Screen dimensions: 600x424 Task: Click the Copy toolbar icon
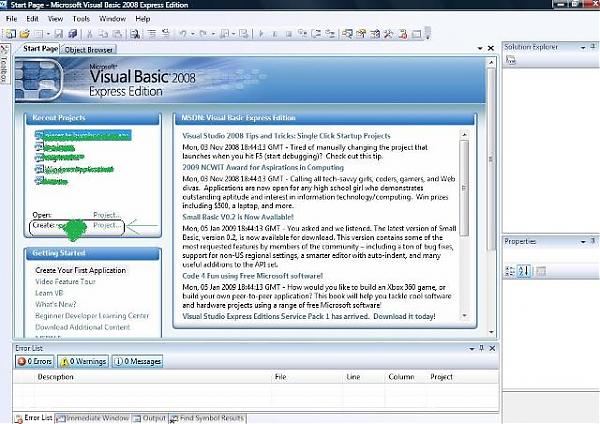pyautogui.click(x=103, y=34)
